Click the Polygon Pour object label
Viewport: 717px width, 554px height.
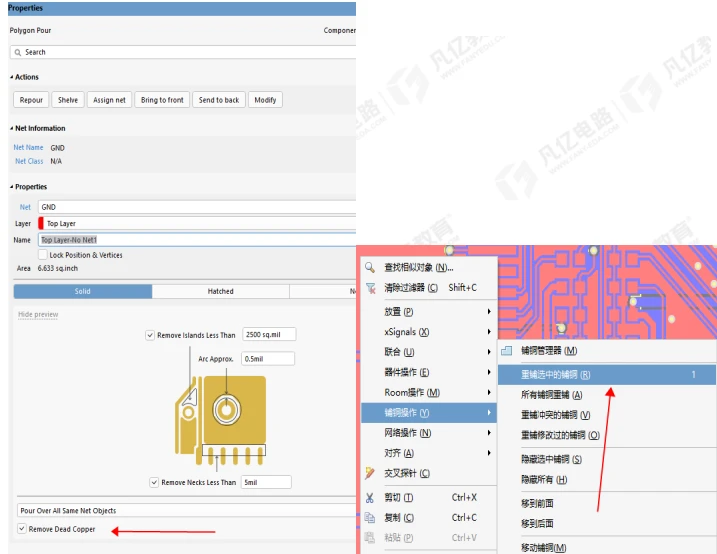[x=30, y=30]
